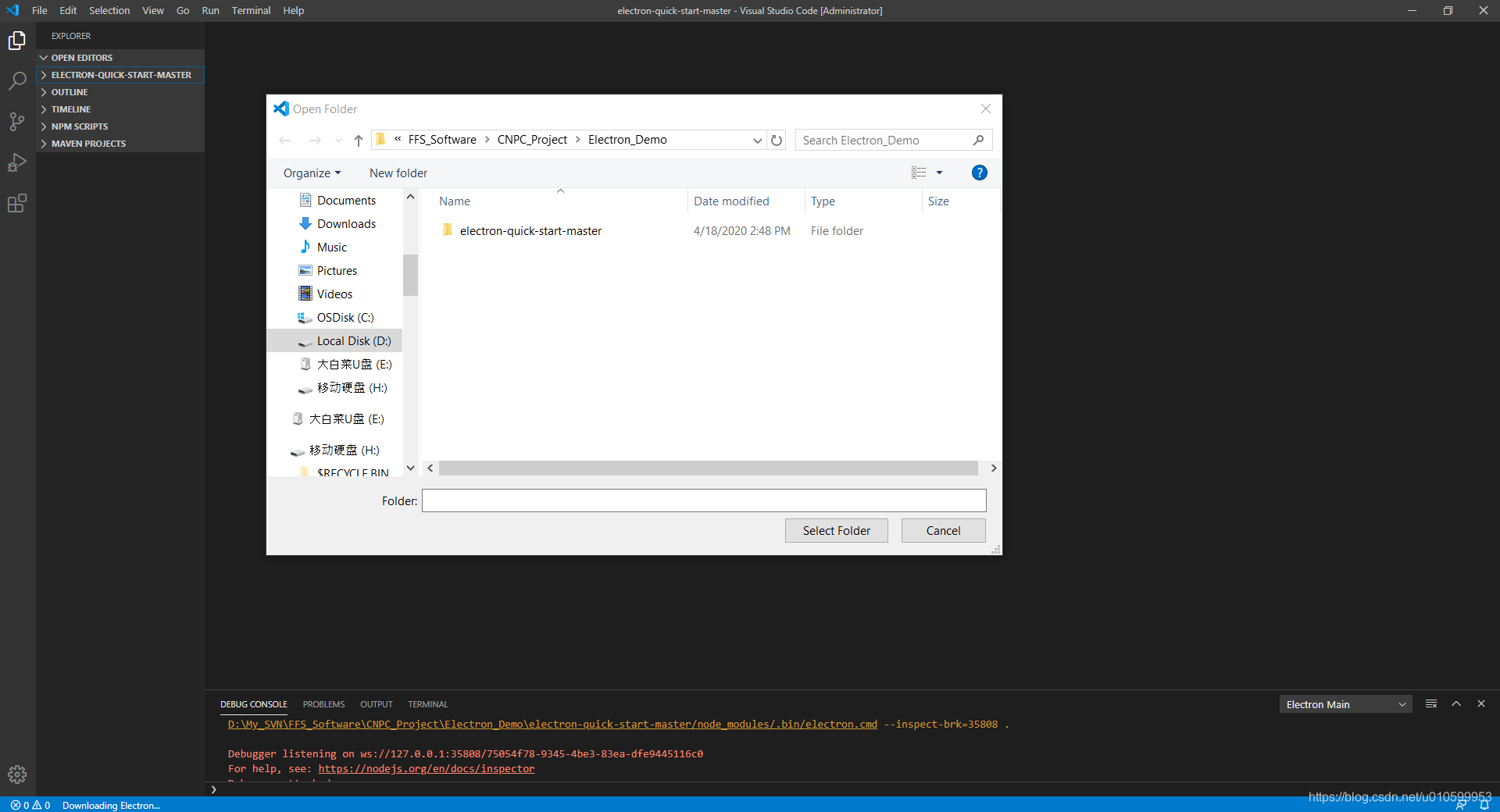
Task: Open the Electron Main debug session dropdown
Action: [x=1345, y=704]
